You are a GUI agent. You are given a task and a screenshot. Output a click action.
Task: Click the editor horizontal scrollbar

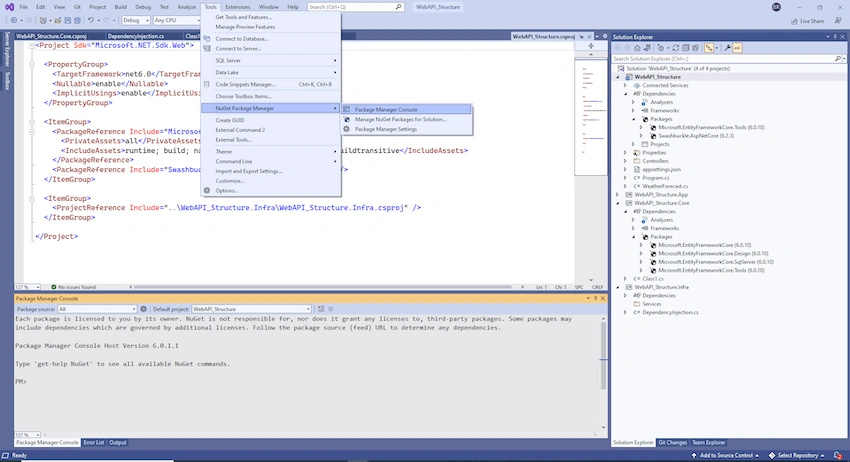[x=323, y=287]
